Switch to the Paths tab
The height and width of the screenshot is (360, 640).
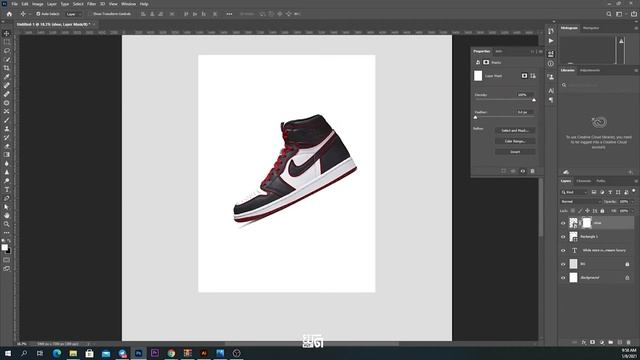click(x=601, y=181)
